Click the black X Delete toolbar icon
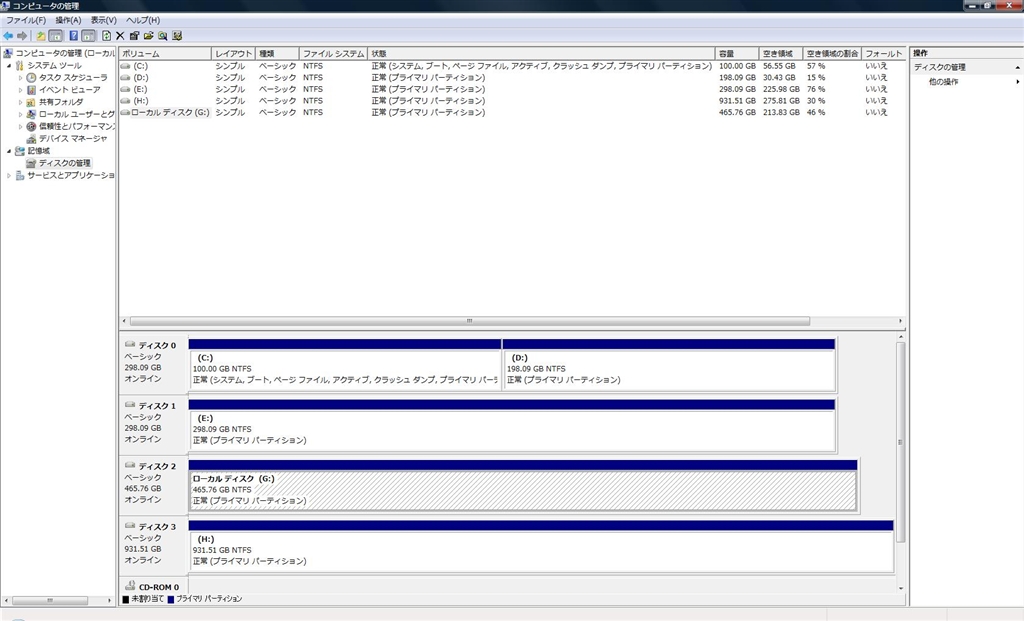Image resolution: width=1024 pixels, height=621 pixels. [120, 36]
